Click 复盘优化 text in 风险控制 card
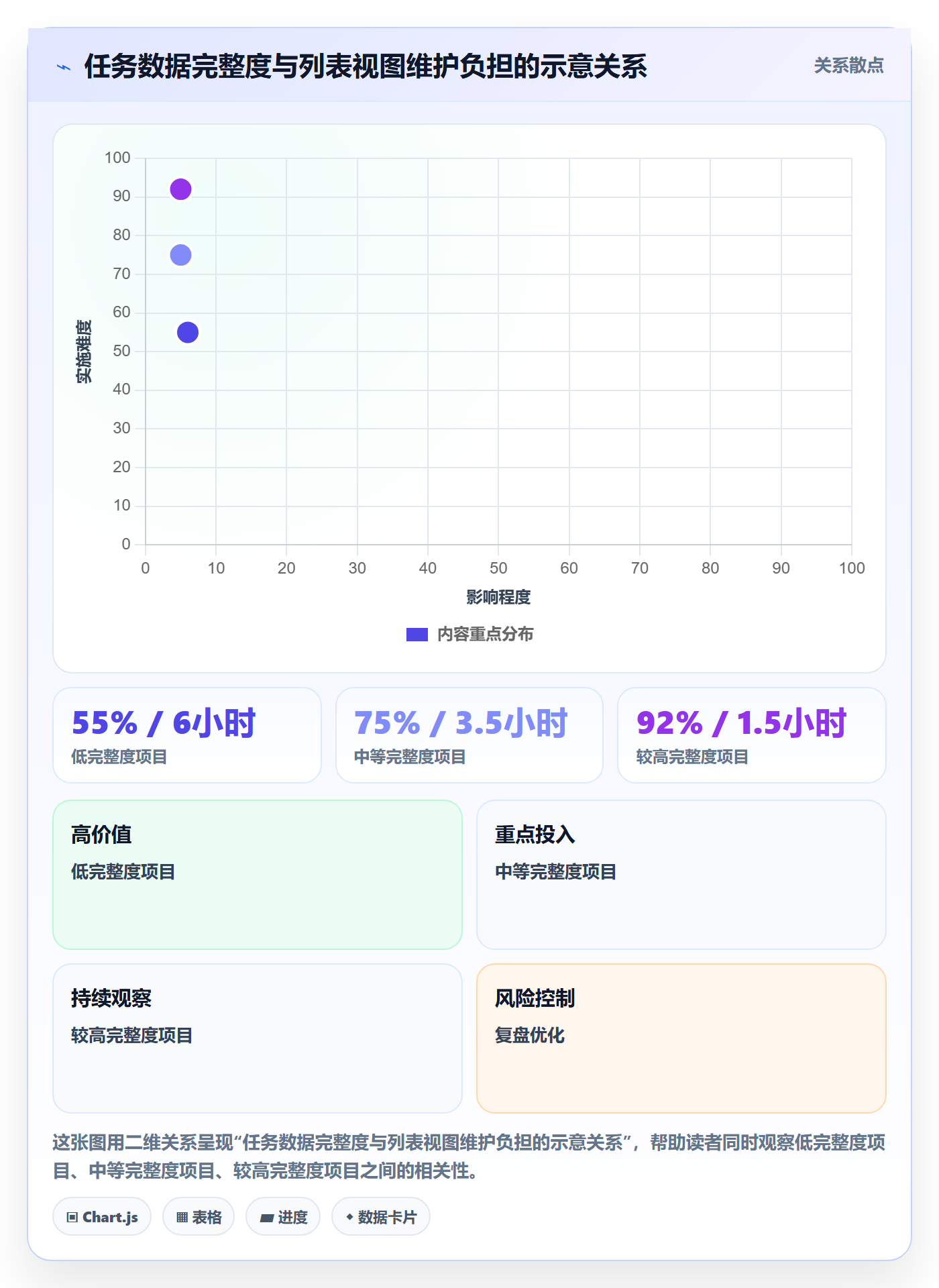The image size is (939, 1288). coord(530,1035)
